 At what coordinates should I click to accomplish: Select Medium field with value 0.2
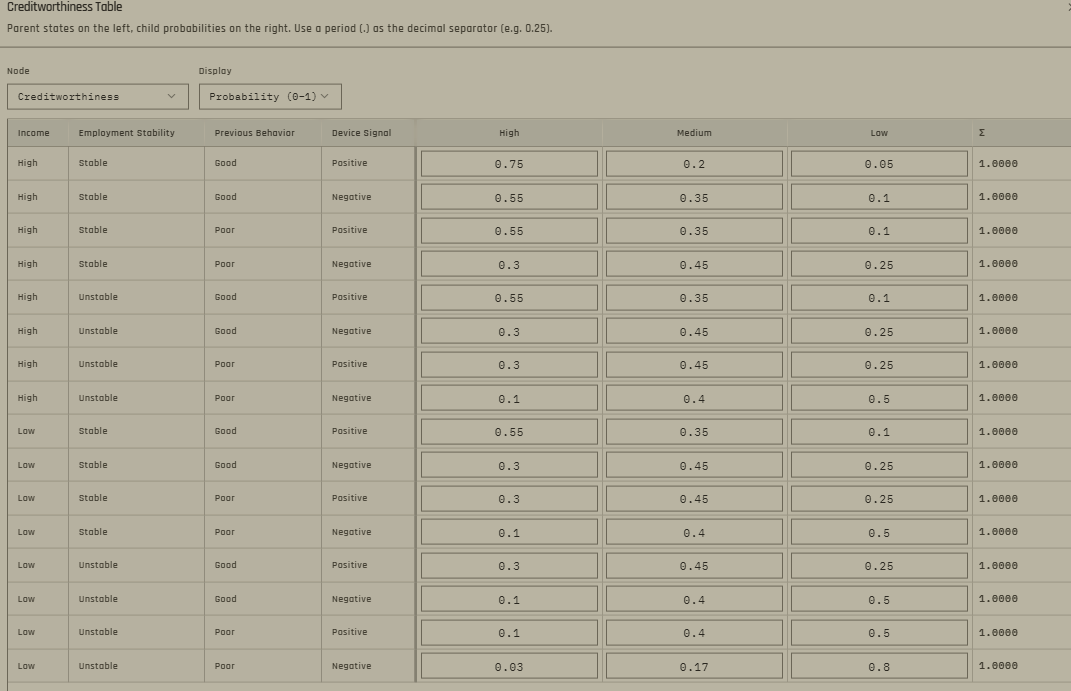(x=694, y=164)
